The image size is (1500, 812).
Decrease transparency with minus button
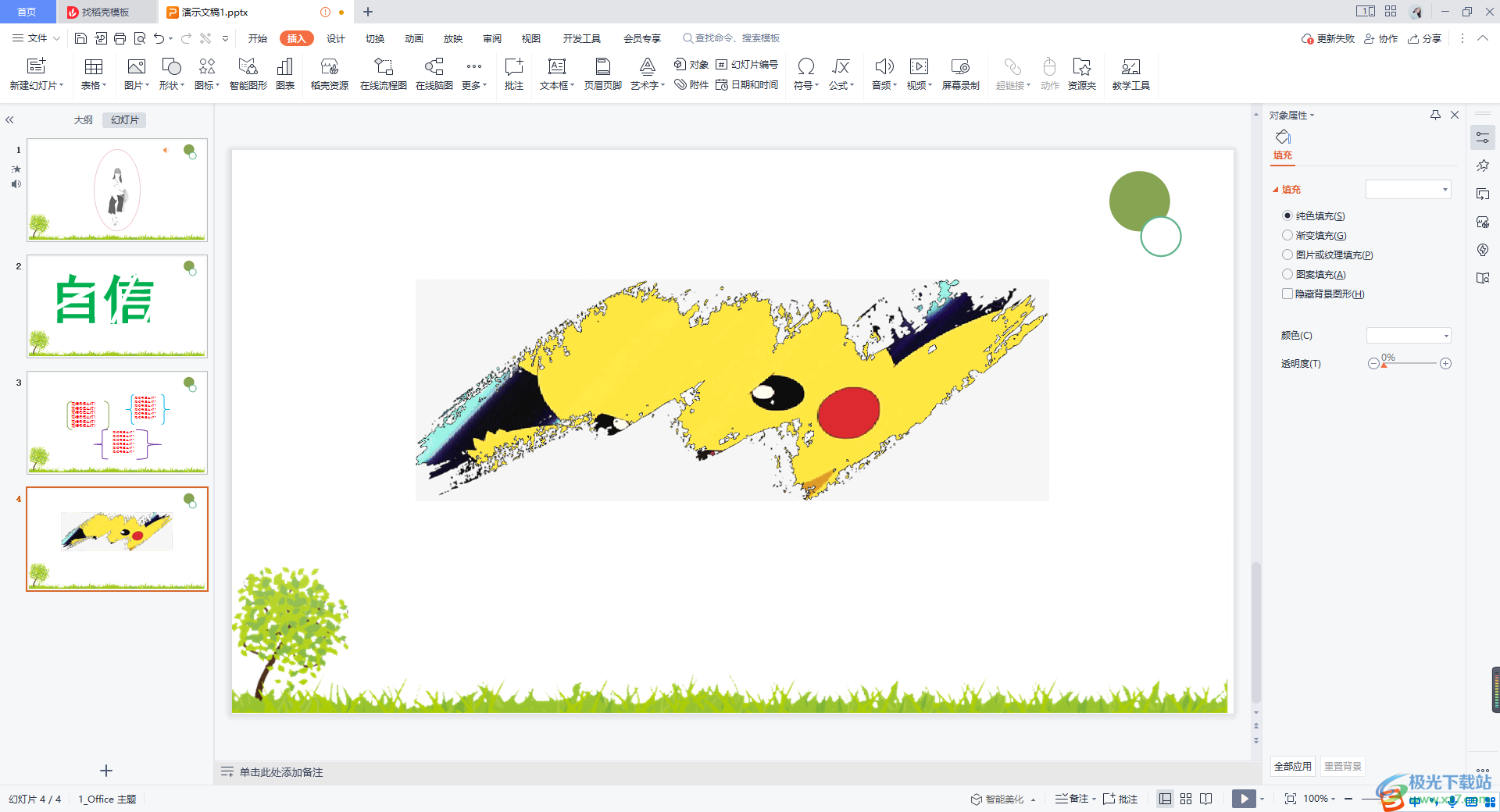click(1373, 364)
